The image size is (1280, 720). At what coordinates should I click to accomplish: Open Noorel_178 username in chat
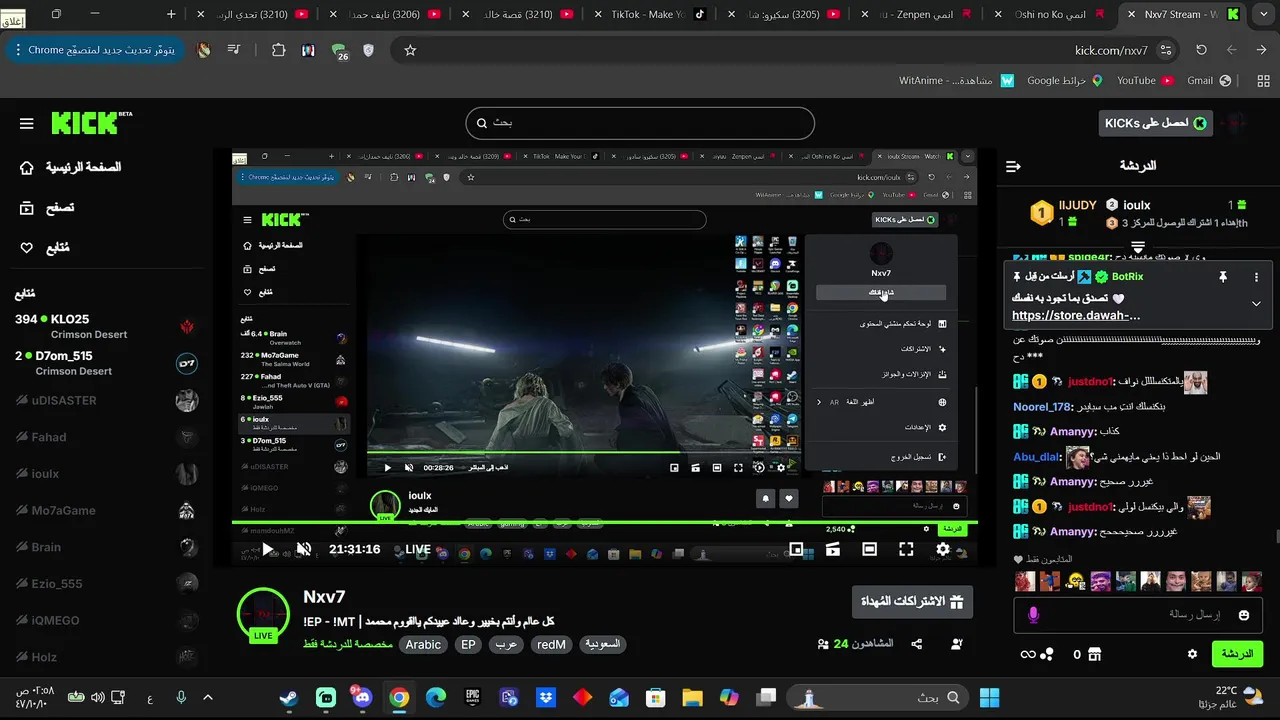(x=1040, y=407)
